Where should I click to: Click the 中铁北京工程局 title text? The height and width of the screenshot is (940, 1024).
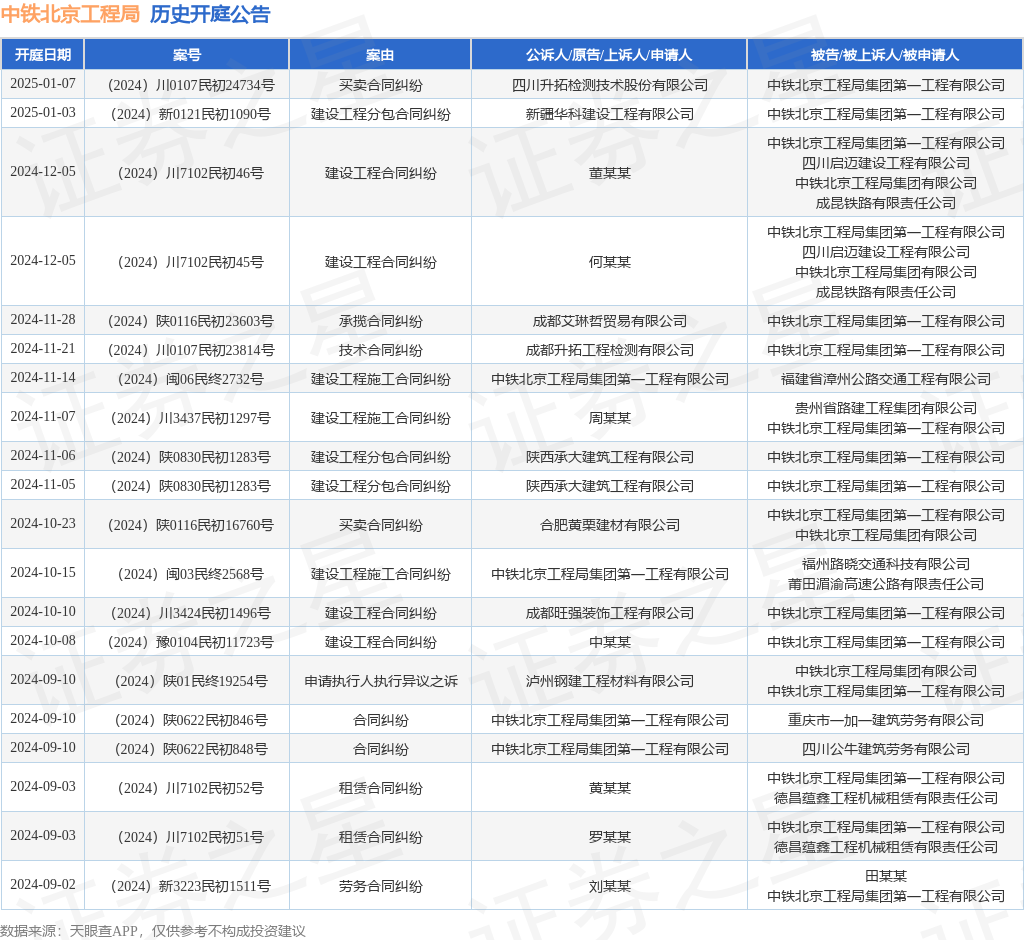click(71, 14)
